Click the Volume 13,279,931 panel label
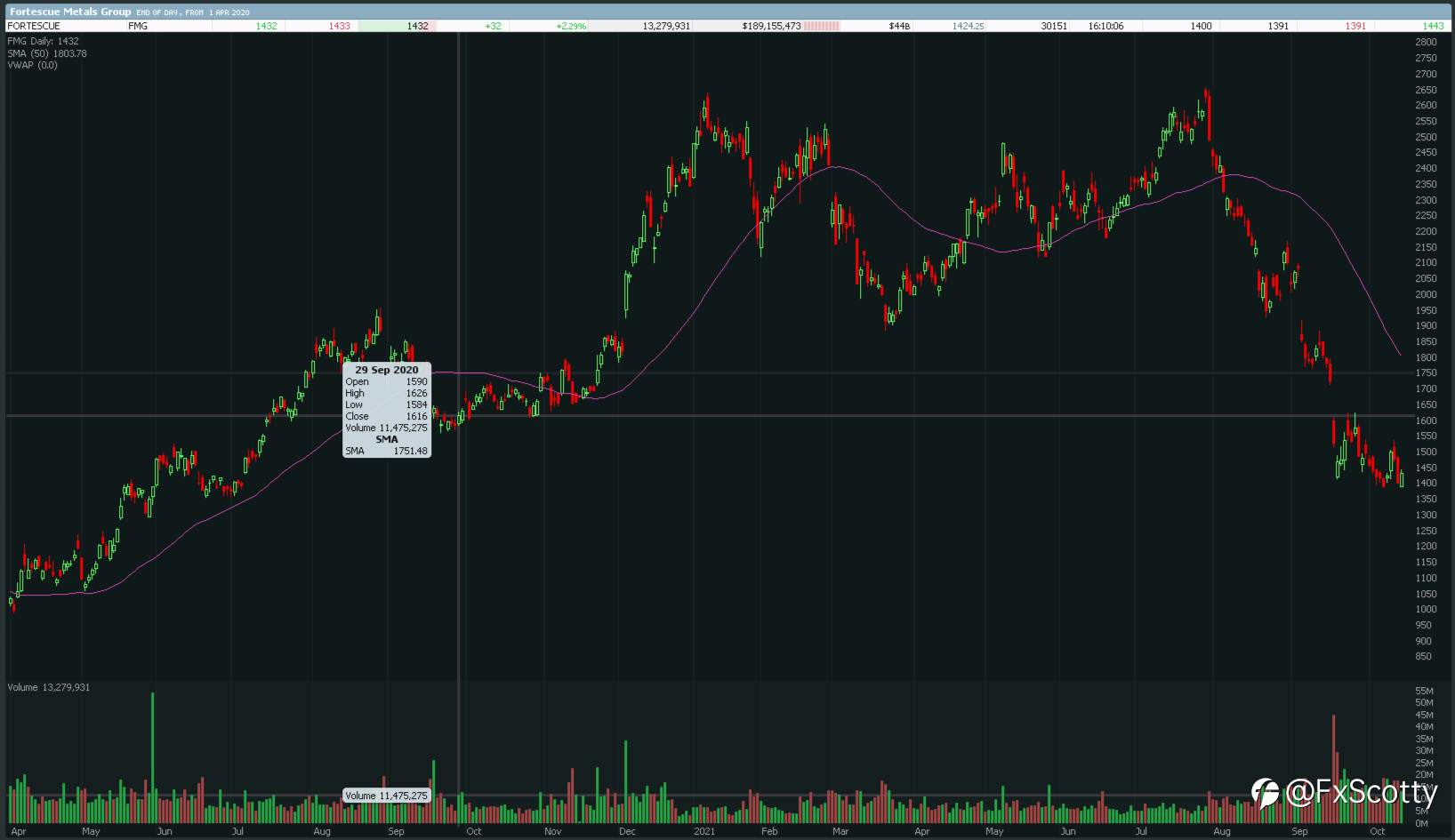1455x840 pixels. tap(49, 687)
